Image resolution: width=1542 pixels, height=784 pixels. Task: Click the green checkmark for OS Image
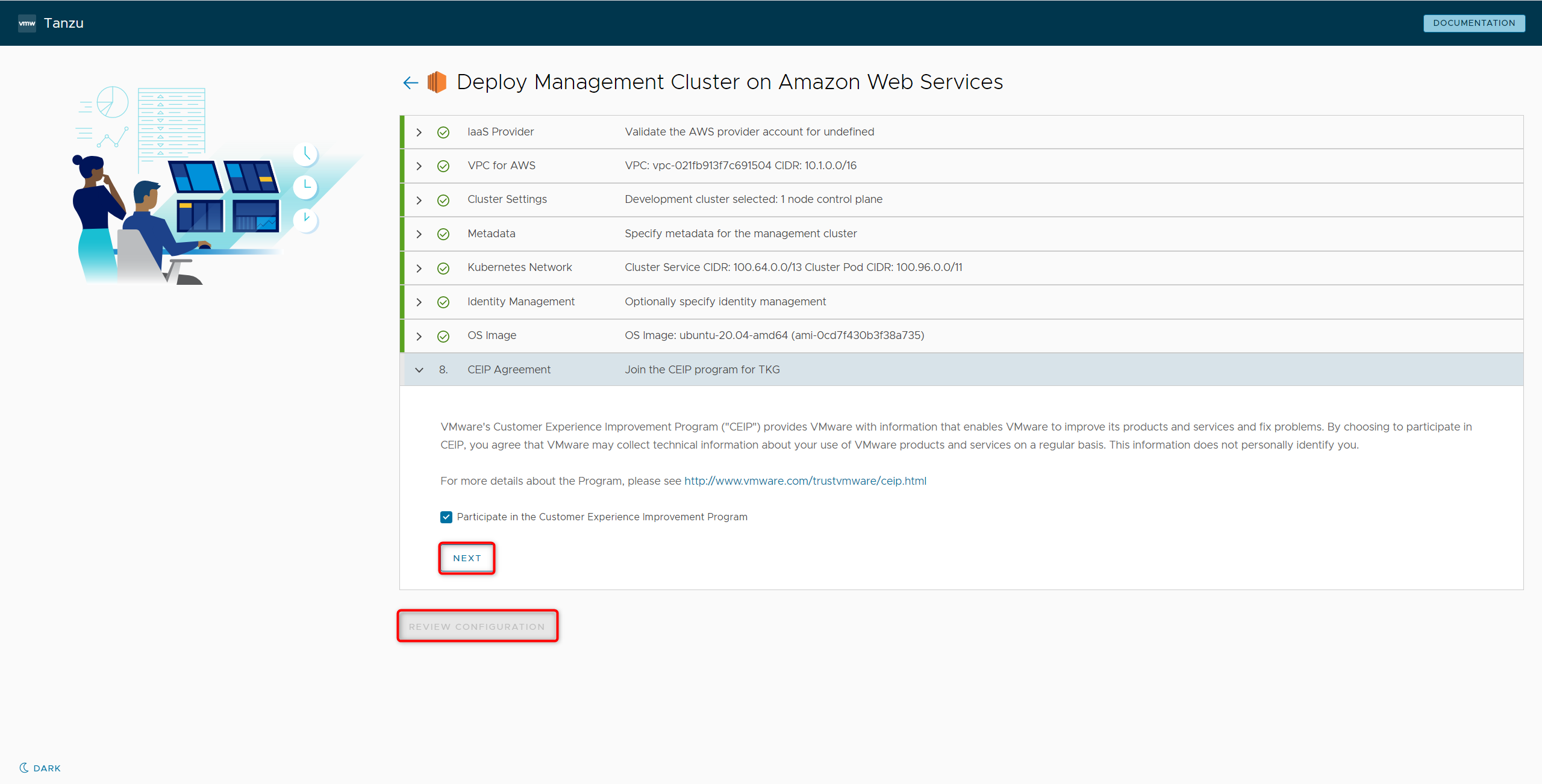tap(443, 336)
